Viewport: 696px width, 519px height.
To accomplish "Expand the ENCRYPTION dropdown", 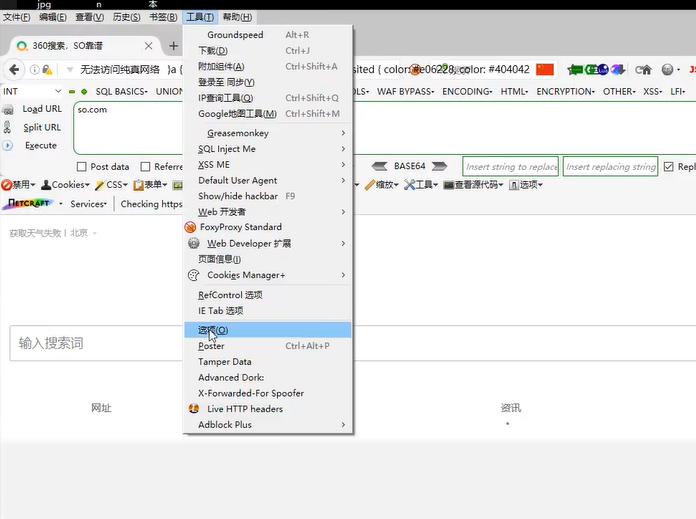I will (x=566, y=91).
